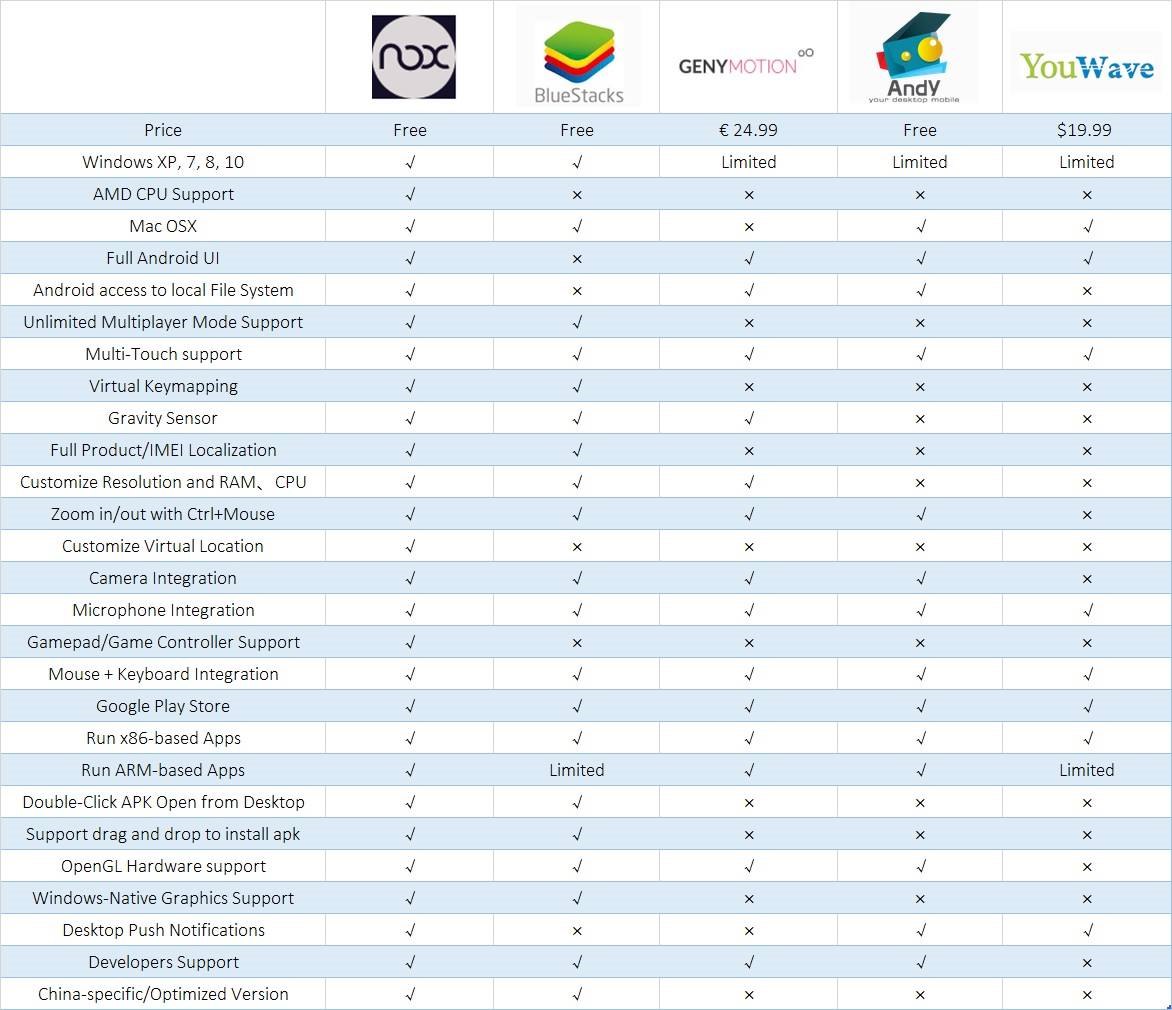
Task: Click BlueStacks cross mark for AMD CPU Support
Action: point(577,195)
